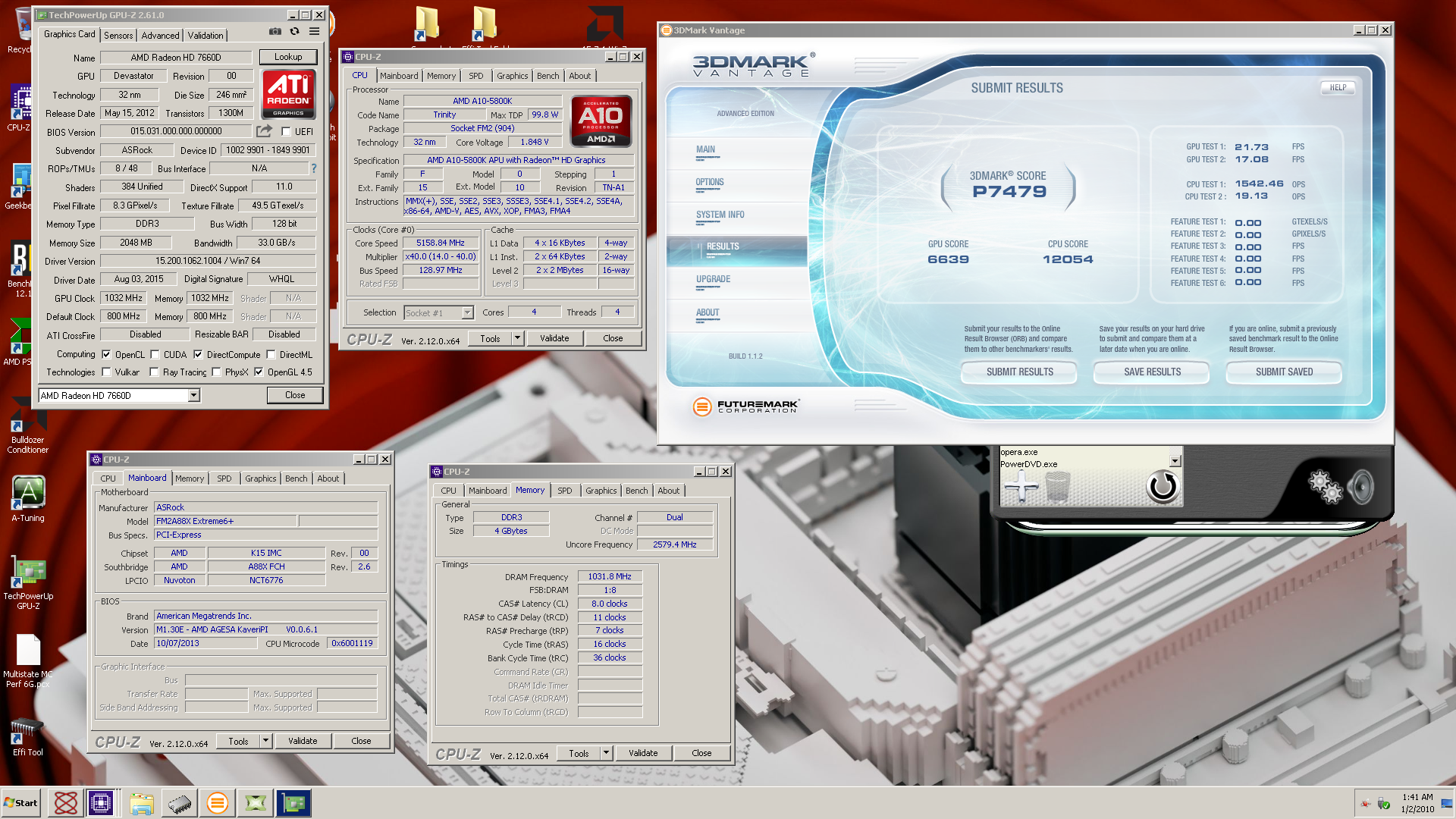Open the Socket #1 selection dropdown
The width and height of the screenshot is (1456, 819).
pos(467,312)
